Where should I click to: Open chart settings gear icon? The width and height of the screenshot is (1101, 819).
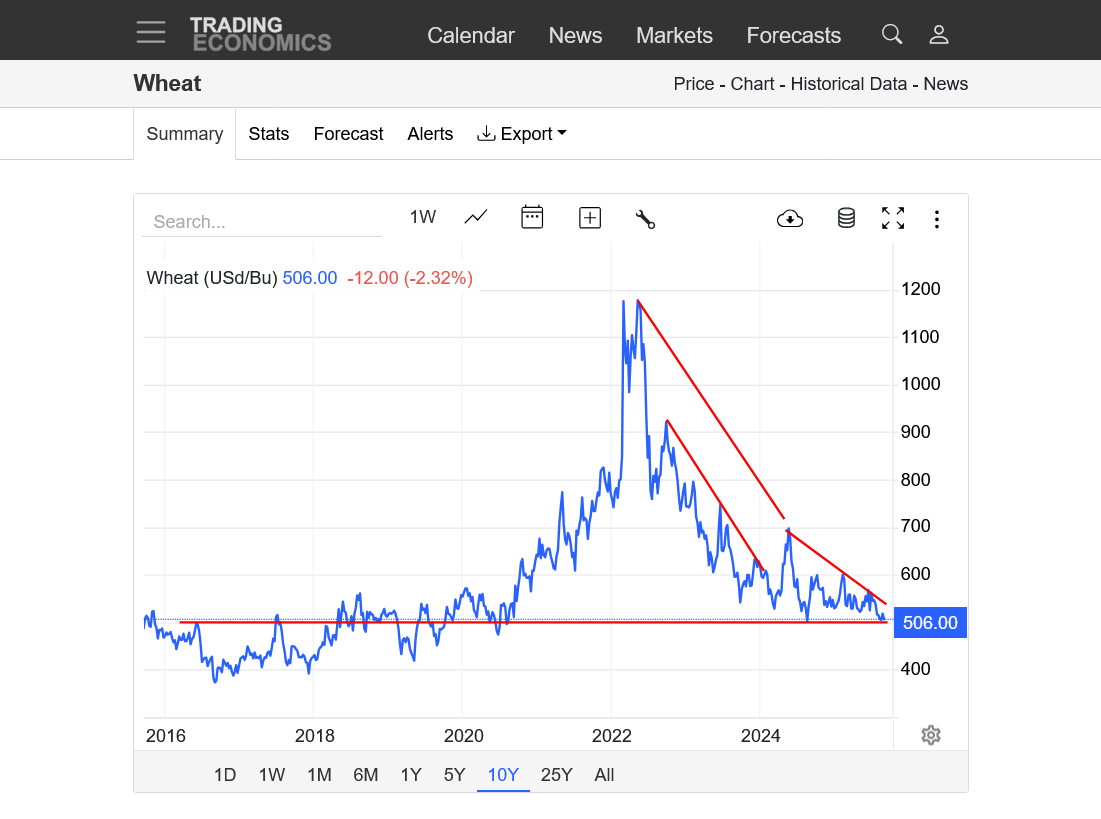(x=931, y=735)
